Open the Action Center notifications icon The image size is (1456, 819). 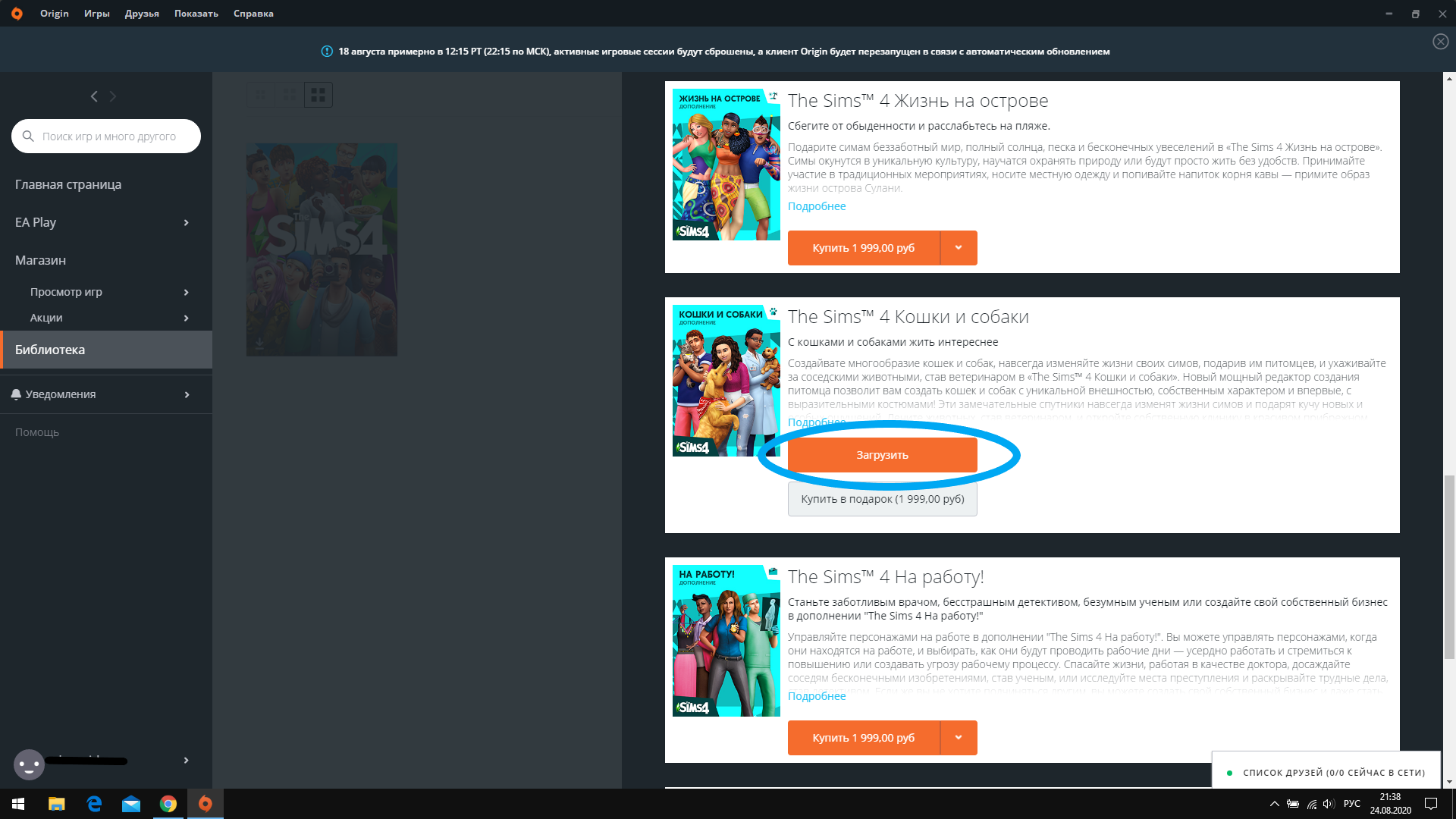click(x=1431, y=804)
